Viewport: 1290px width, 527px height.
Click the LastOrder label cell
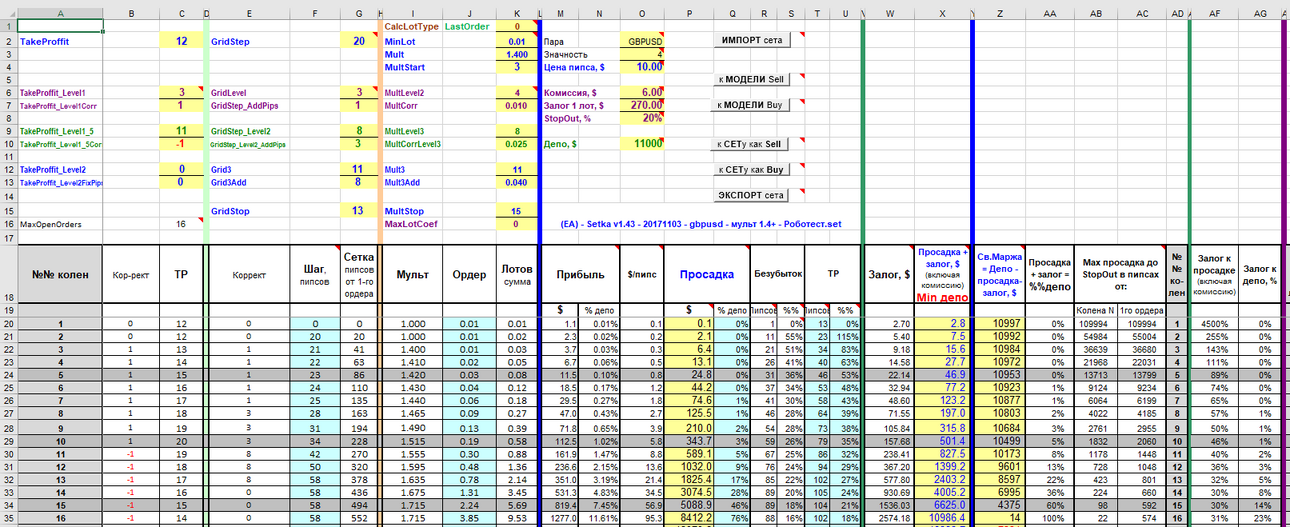[468, 26]
